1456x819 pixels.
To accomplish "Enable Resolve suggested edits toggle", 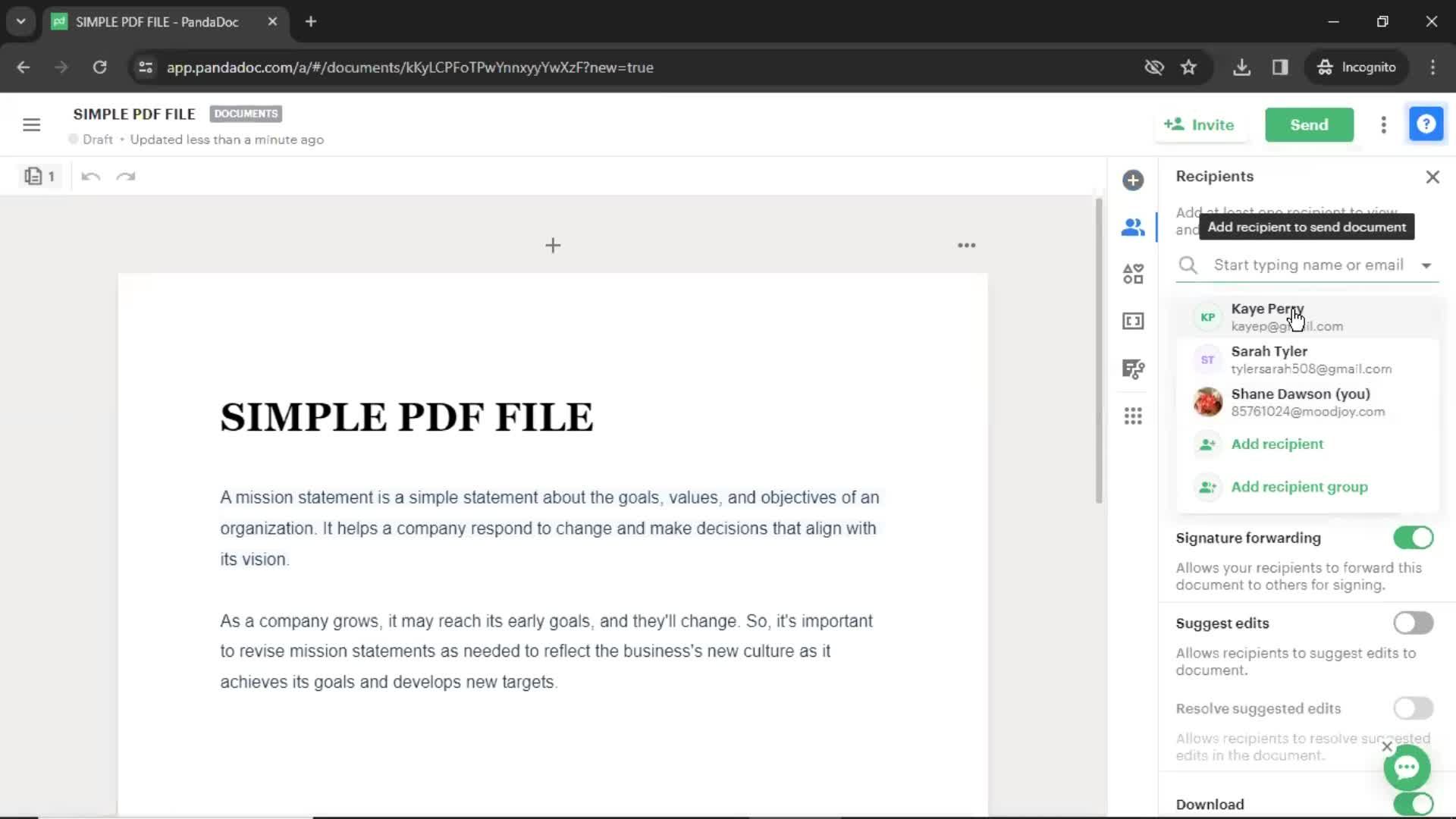I will click(1413, 708).
